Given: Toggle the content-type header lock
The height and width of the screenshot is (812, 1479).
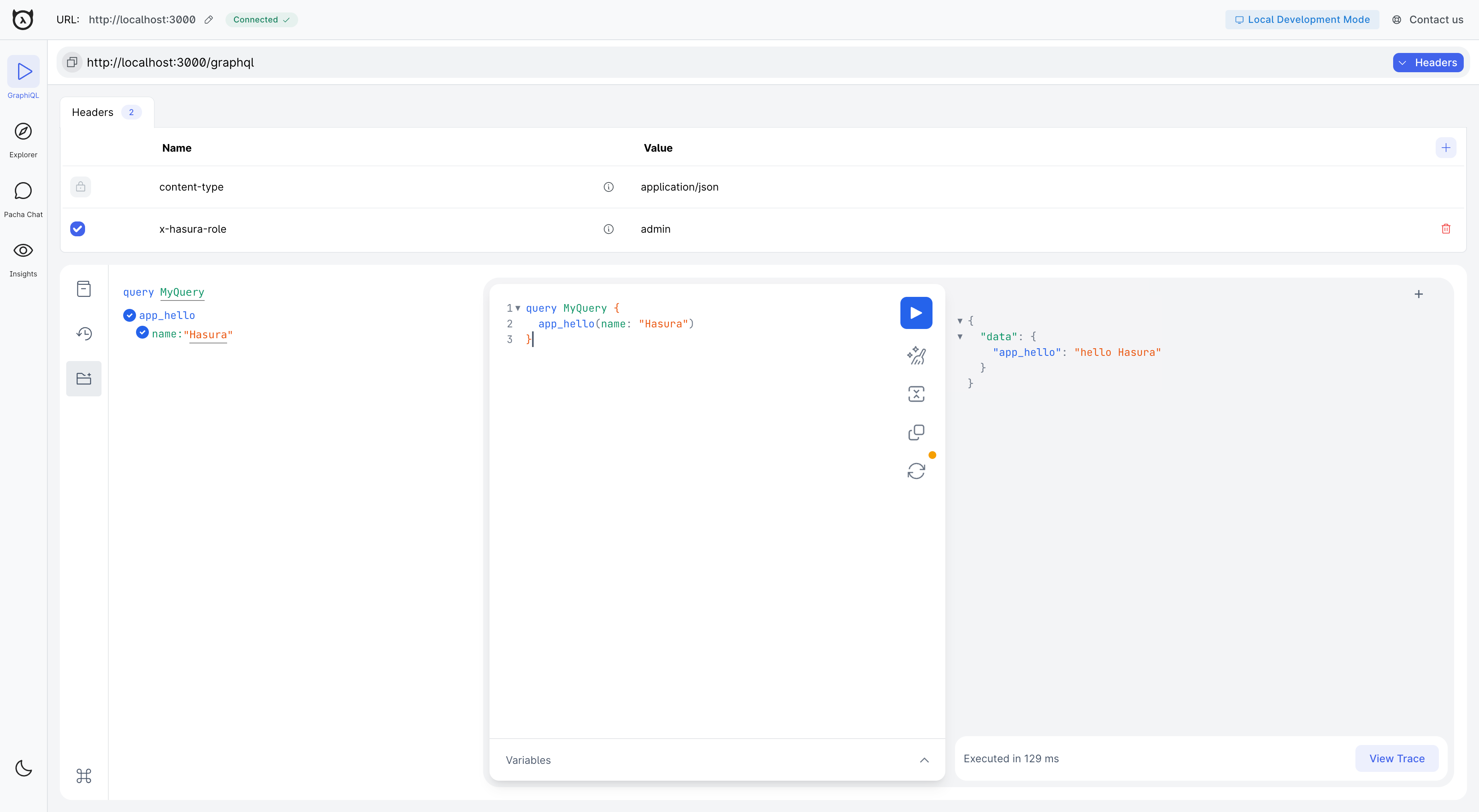Looking at the screenshot, I should [80, 186].
